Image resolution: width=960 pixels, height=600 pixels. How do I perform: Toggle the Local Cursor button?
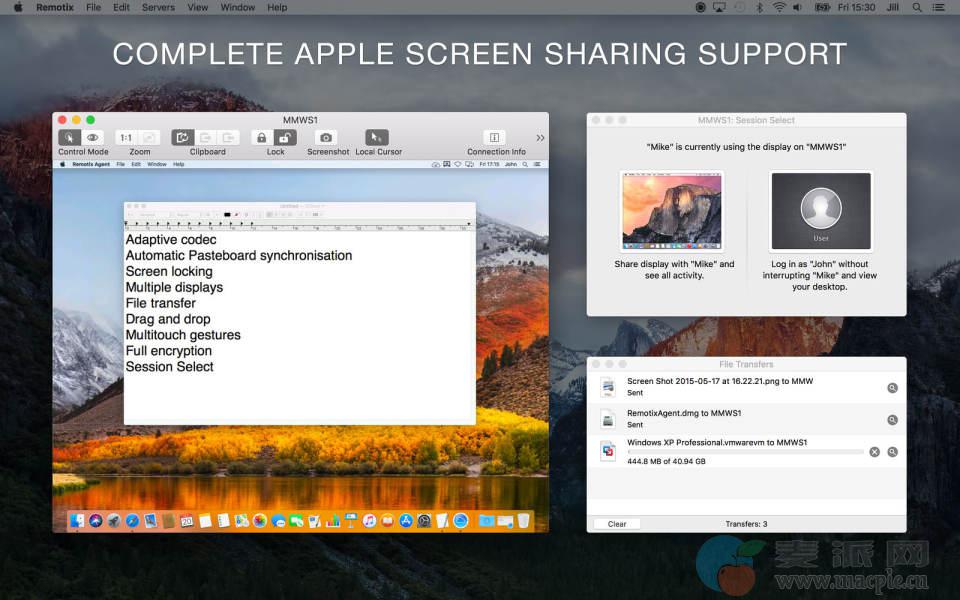377,138
